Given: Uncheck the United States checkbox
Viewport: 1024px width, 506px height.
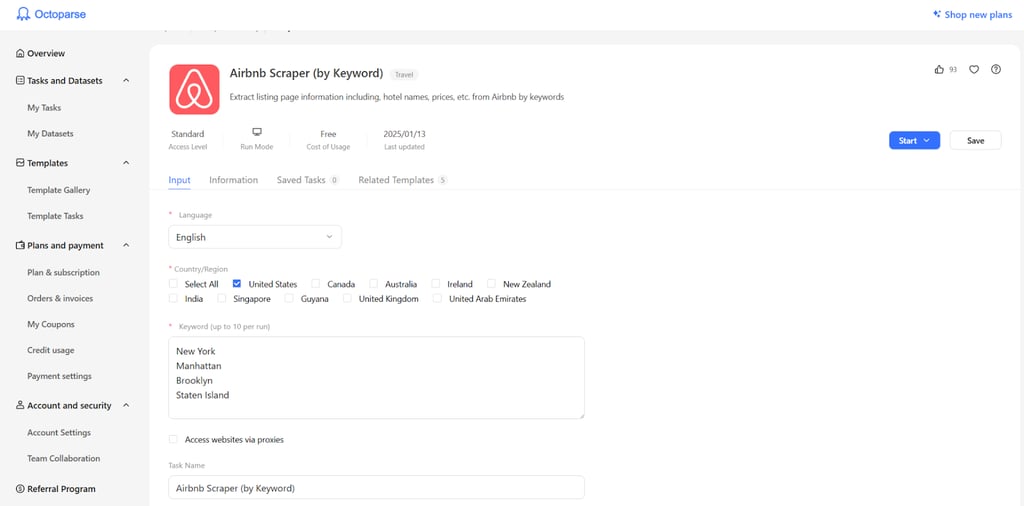Looking at the screenshot, I should click(x=237, y=283).
